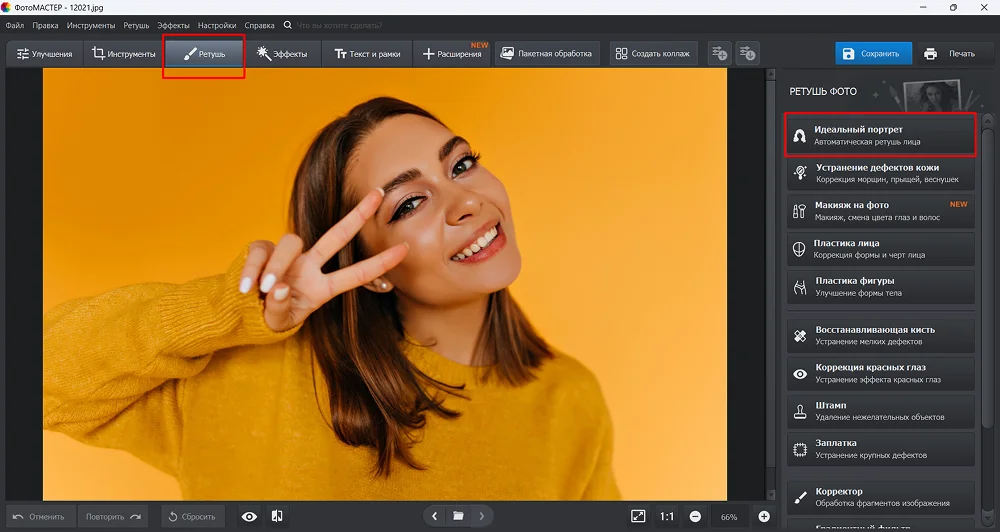Save the photo with Сохранить
The height and width of the screenshot is (532, 1000).
[x=873, y=54]
